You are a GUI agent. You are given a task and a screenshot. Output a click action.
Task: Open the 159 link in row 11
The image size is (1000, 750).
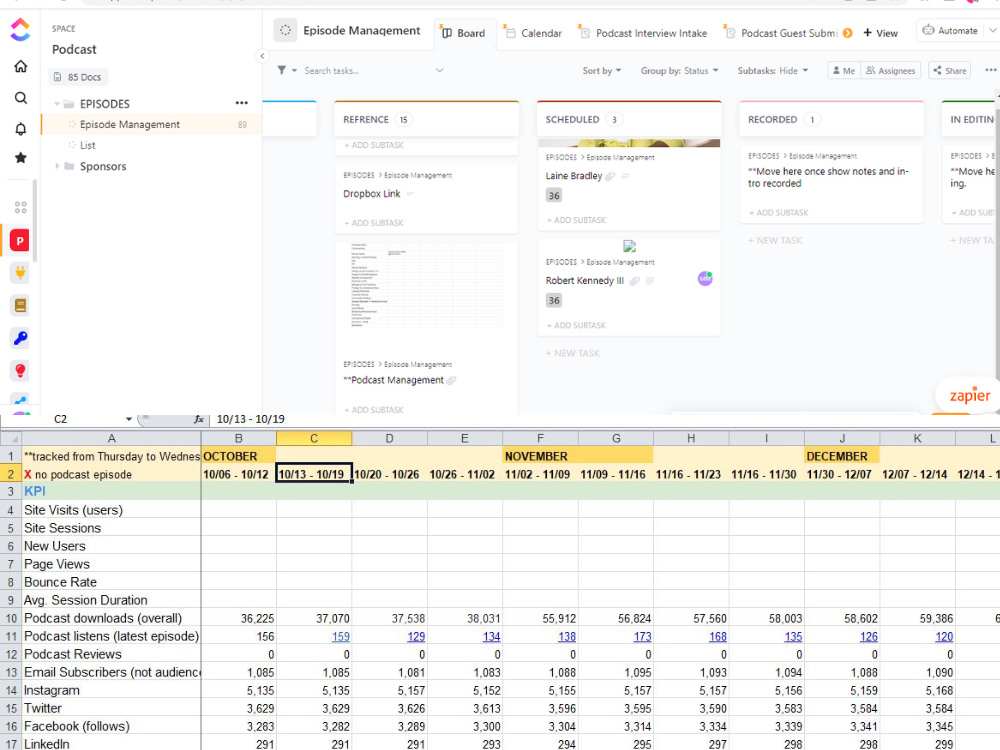pyautogui.click(x=341, y=636)
